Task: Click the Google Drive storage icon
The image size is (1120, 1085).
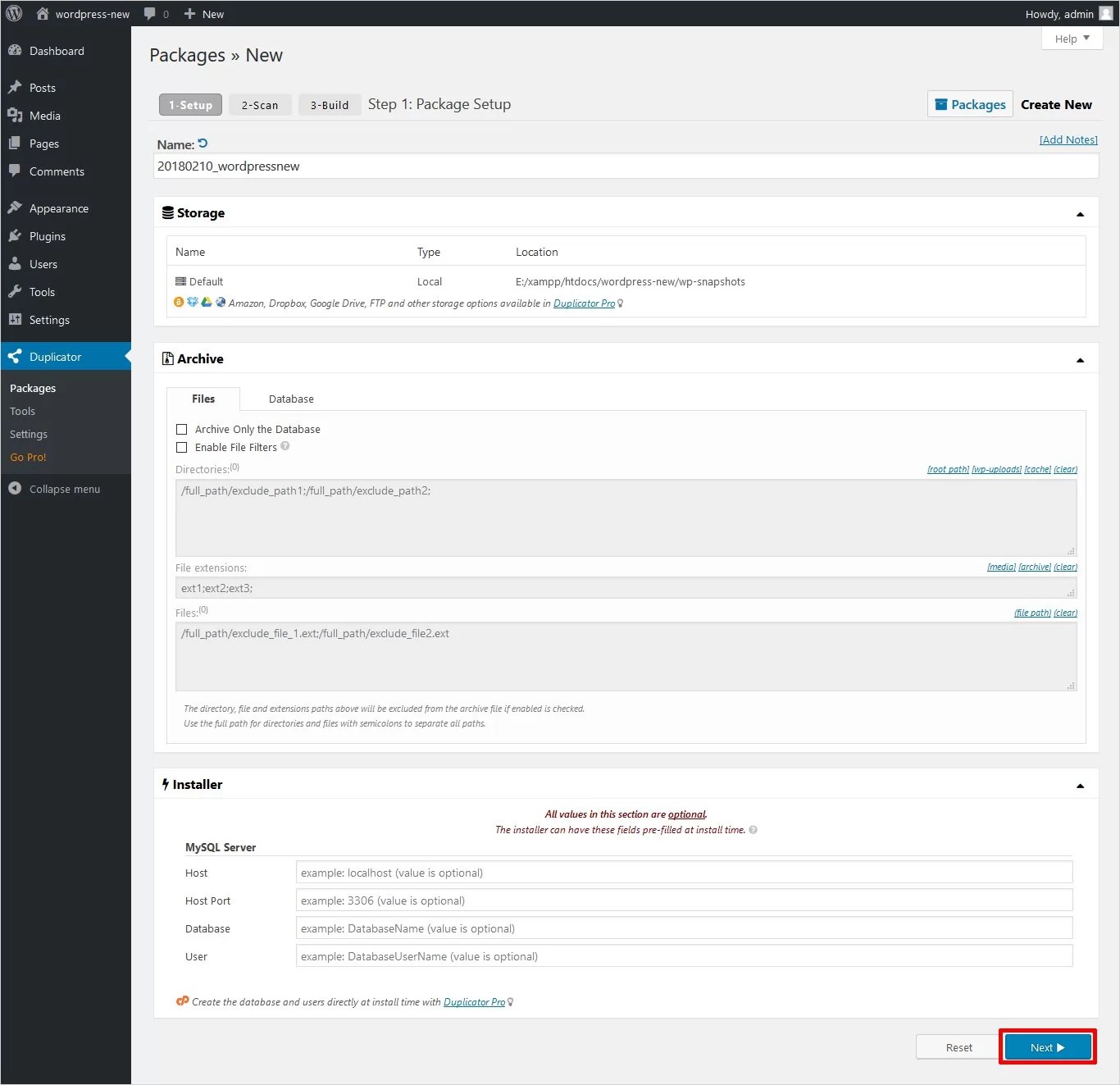Action: click(206, 302)
